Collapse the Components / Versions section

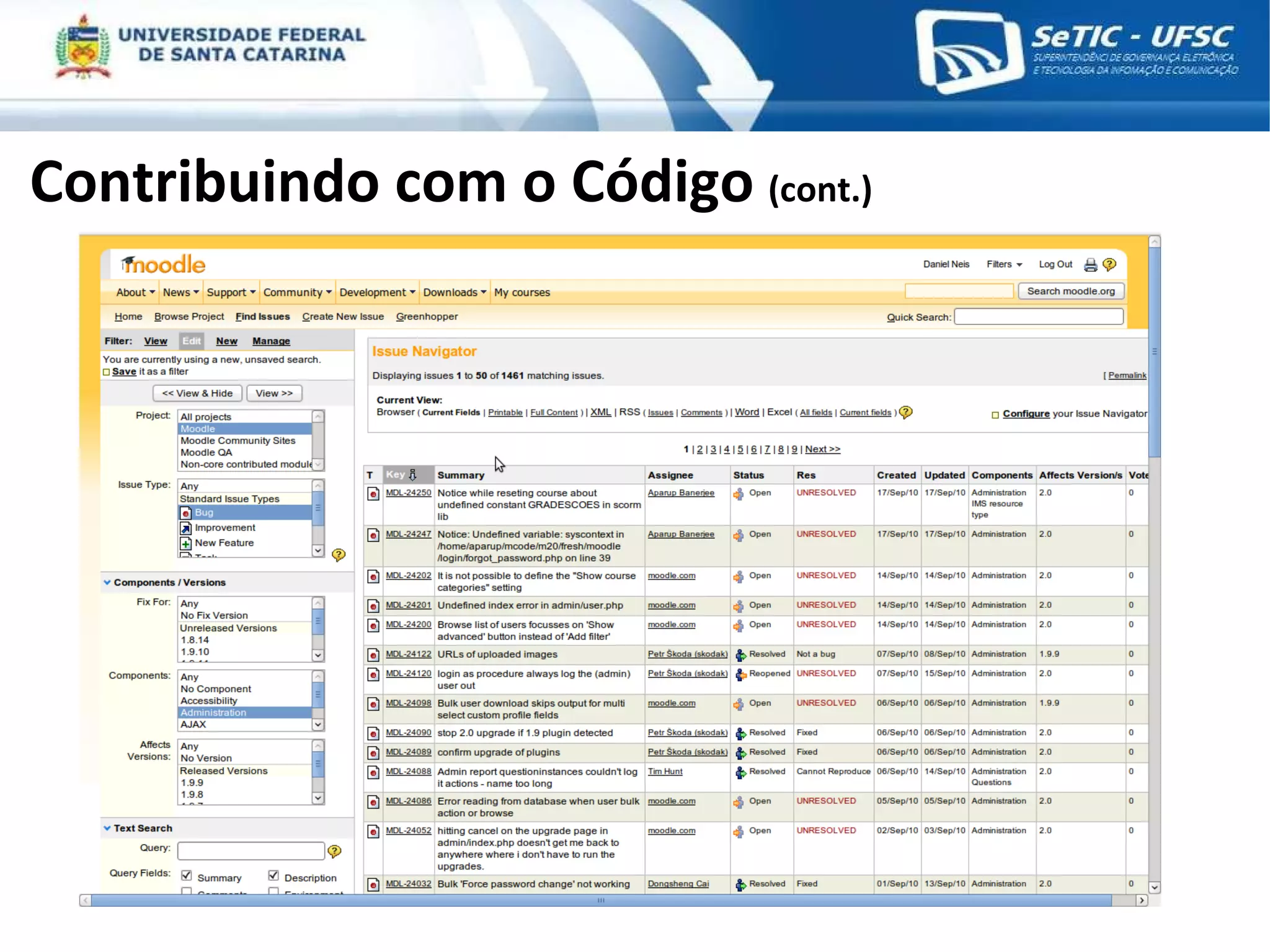click(107, 582)
